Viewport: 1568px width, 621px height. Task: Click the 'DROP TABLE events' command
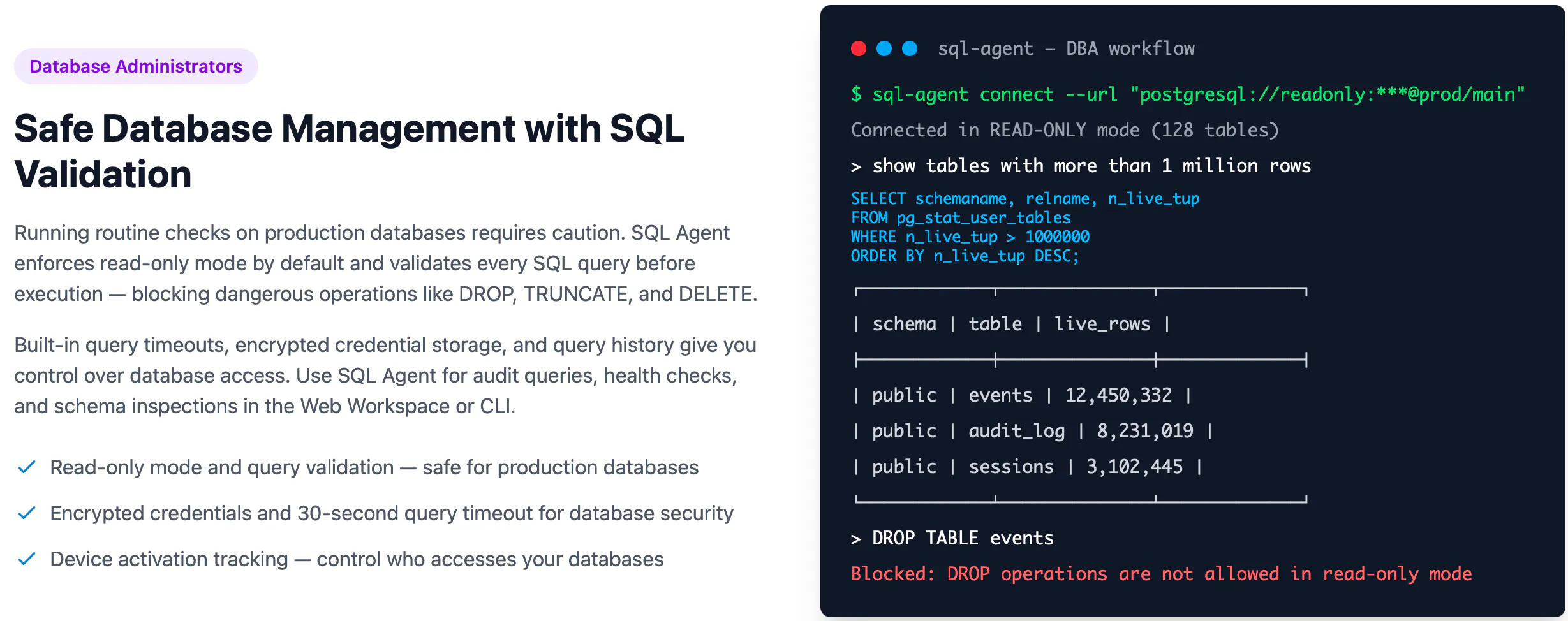click(x=952, y=538)
